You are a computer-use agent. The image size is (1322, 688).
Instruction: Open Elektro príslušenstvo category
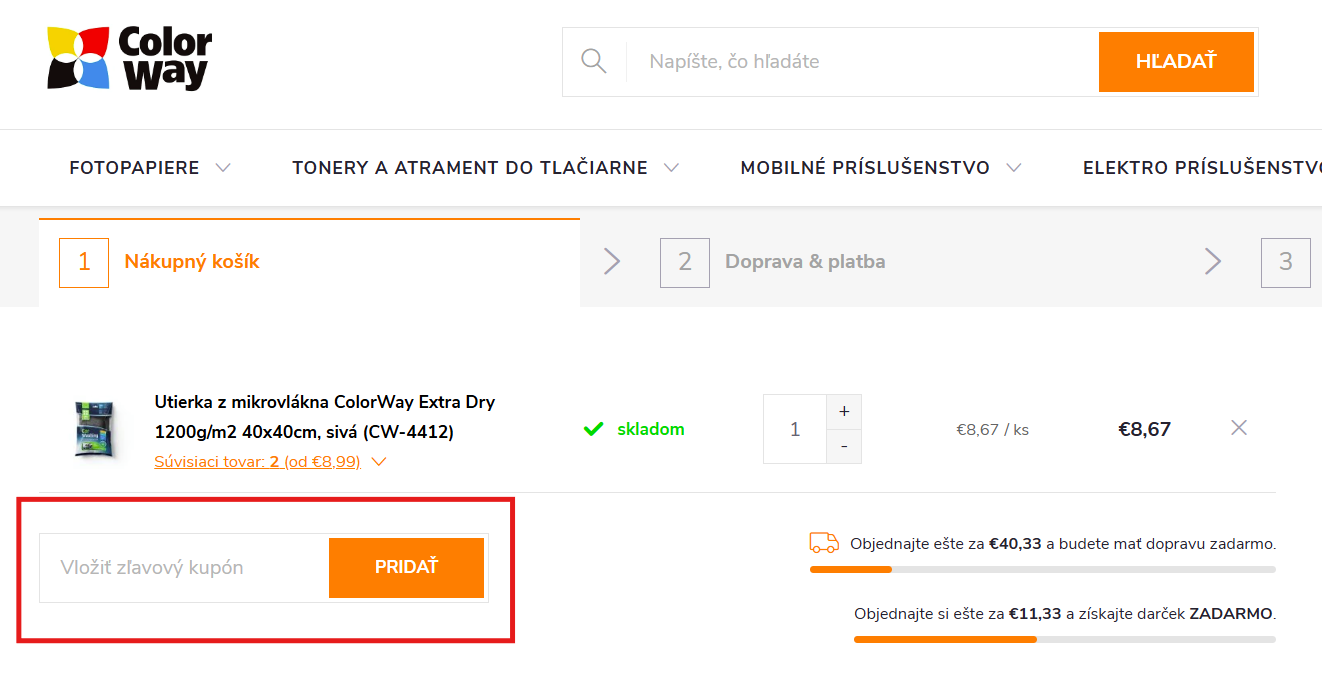(x=1200, y=168)
